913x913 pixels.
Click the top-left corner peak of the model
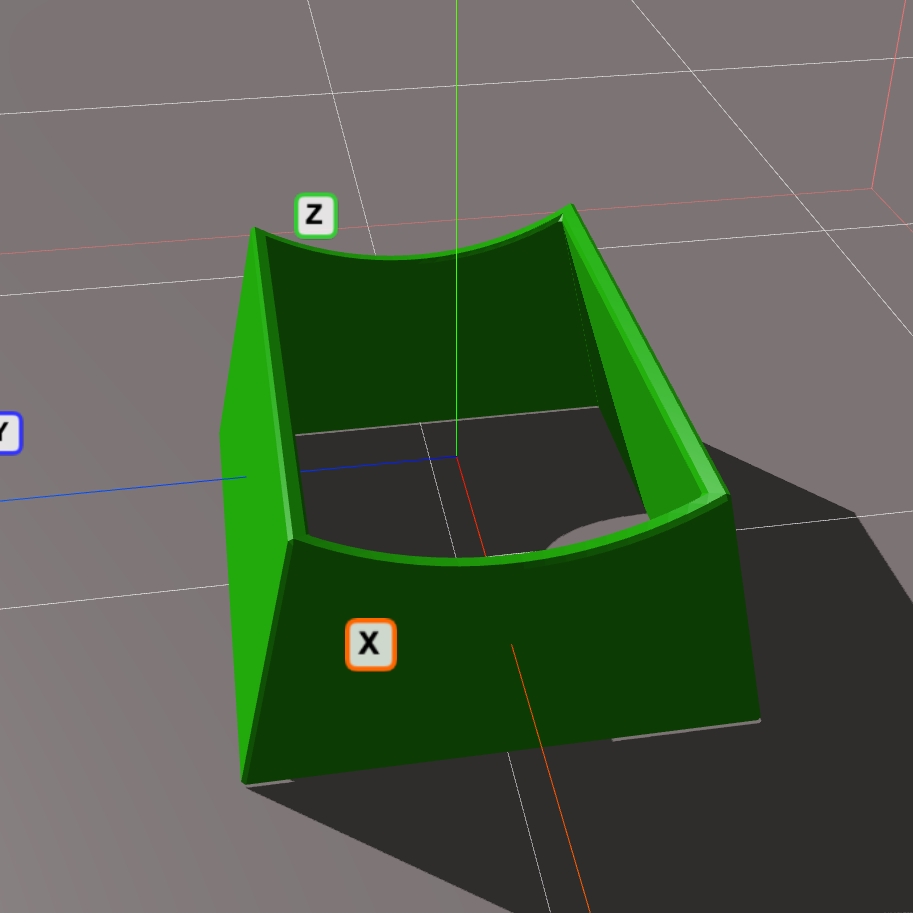254,230
